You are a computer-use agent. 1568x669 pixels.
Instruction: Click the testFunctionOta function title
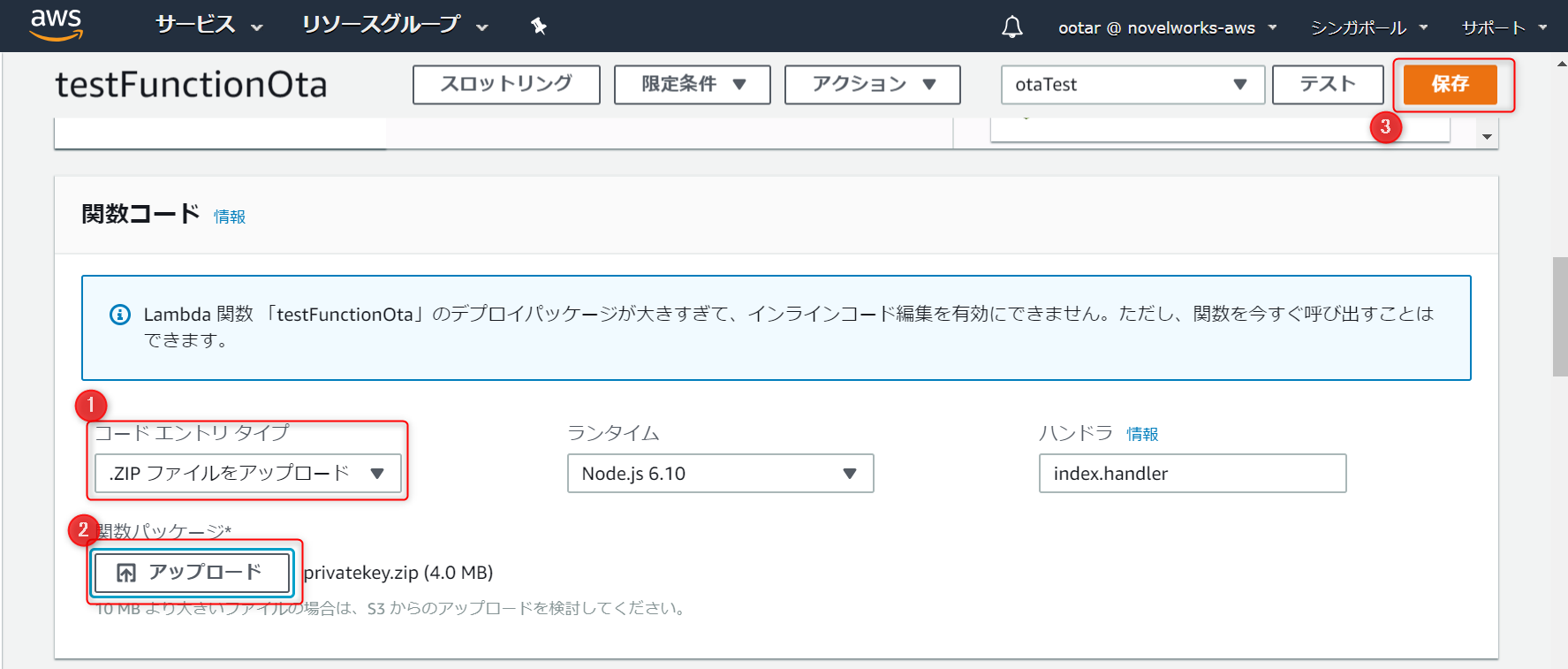point(191,85)
